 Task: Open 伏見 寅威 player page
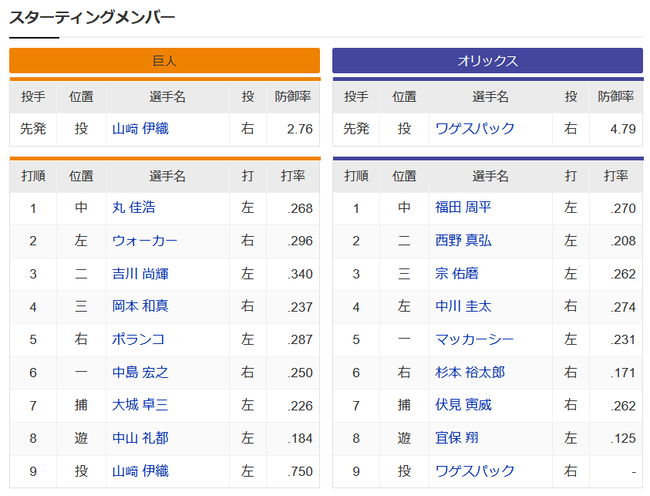pos(463,405)
